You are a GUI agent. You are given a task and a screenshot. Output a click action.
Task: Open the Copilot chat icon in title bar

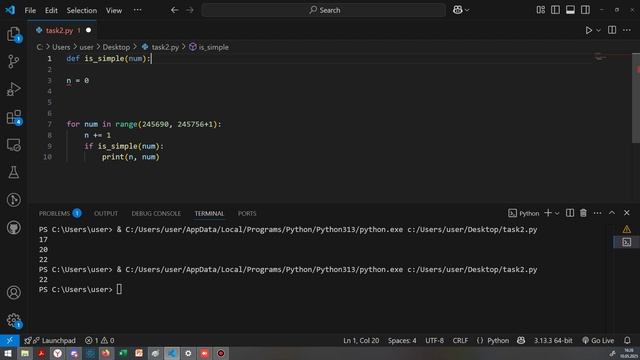[x=458, y=10]
